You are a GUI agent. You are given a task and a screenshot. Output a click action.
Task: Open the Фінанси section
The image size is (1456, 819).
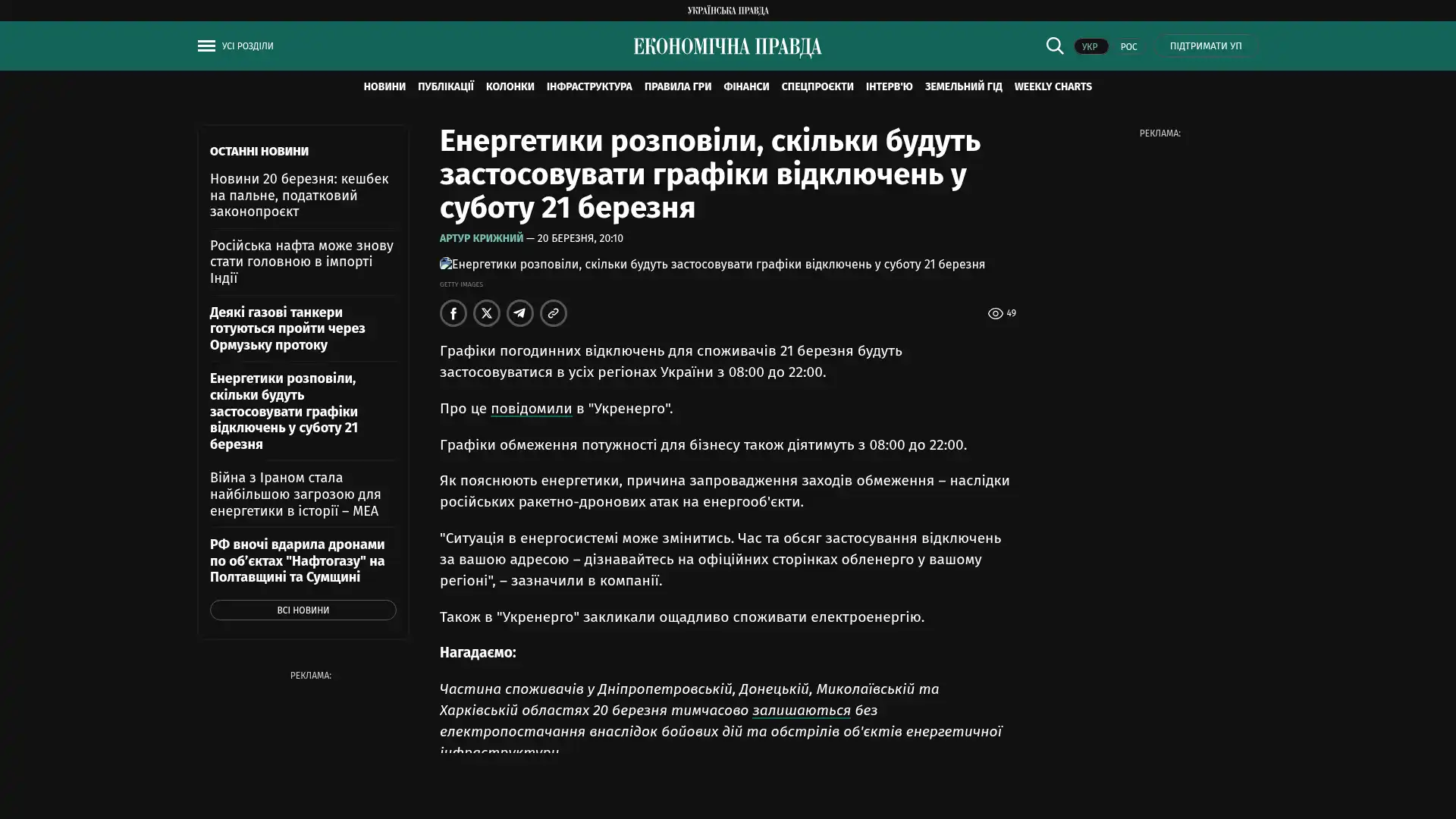click(x=745, y=87)
